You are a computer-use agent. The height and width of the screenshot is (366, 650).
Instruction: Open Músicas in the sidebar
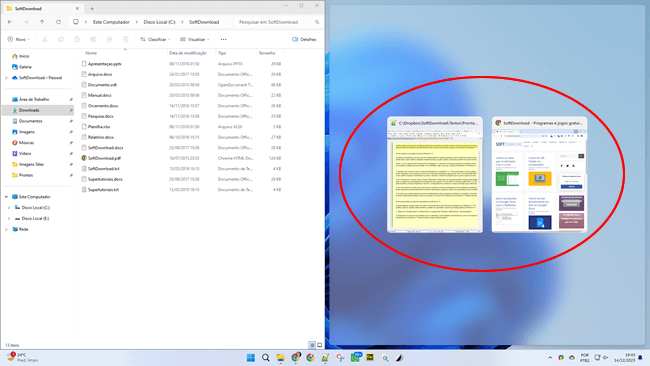(27, 143)
